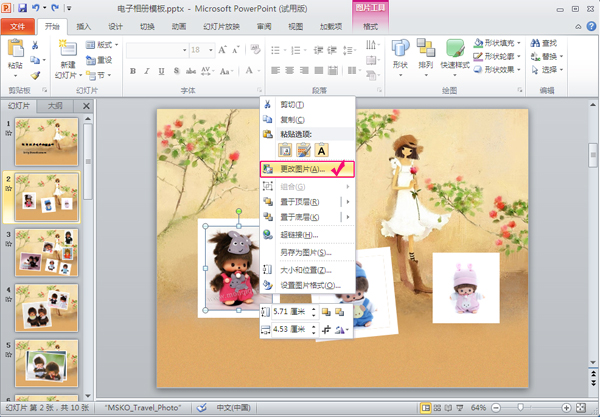
Task: Click the Undo arrow in title bar
Action: point(36,8)
